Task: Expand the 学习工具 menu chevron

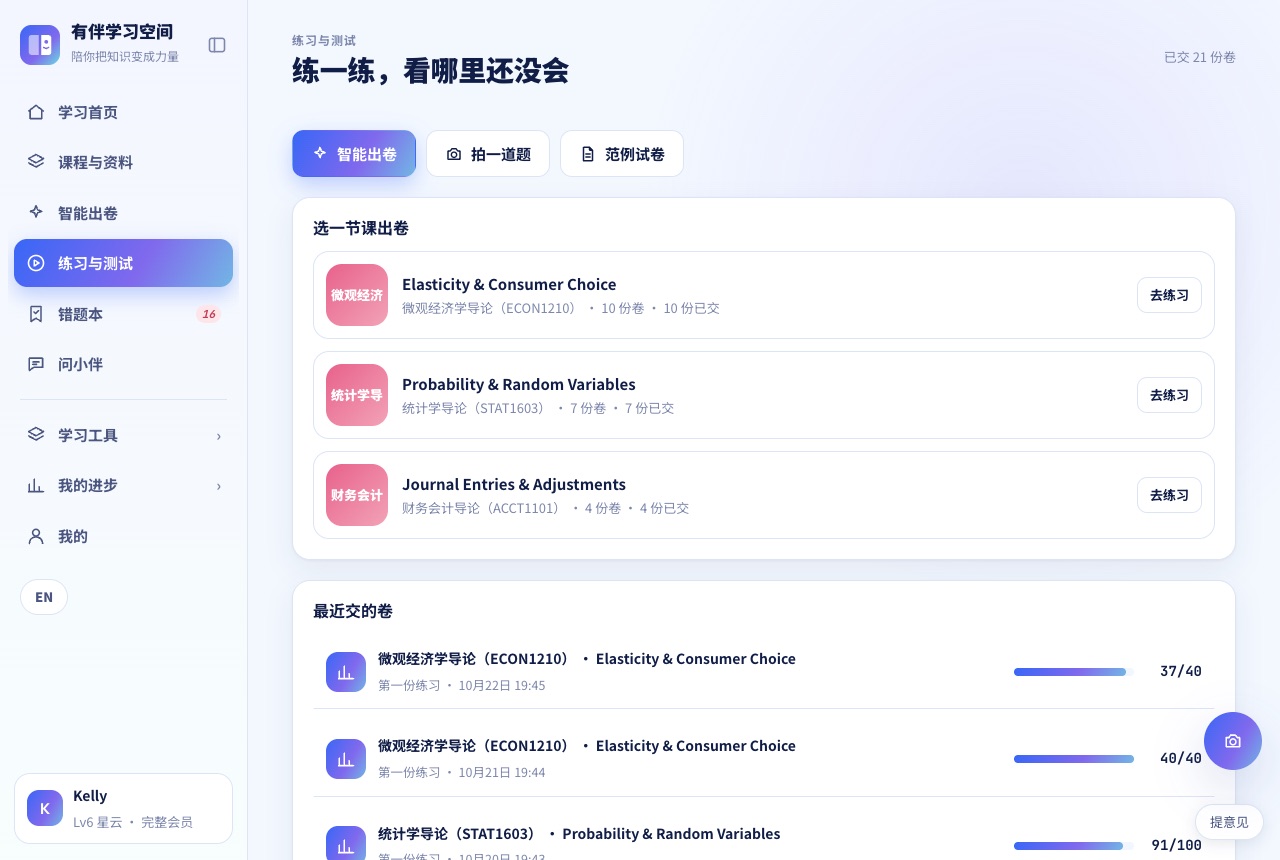Action: click(219, 436)
